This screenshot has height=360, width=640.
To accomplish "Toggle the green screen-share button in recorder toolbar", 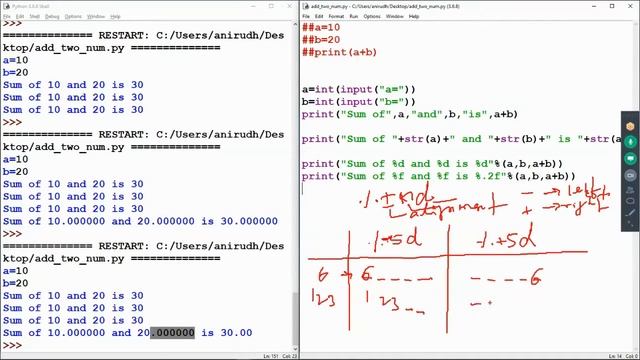I will coord(630,158).
